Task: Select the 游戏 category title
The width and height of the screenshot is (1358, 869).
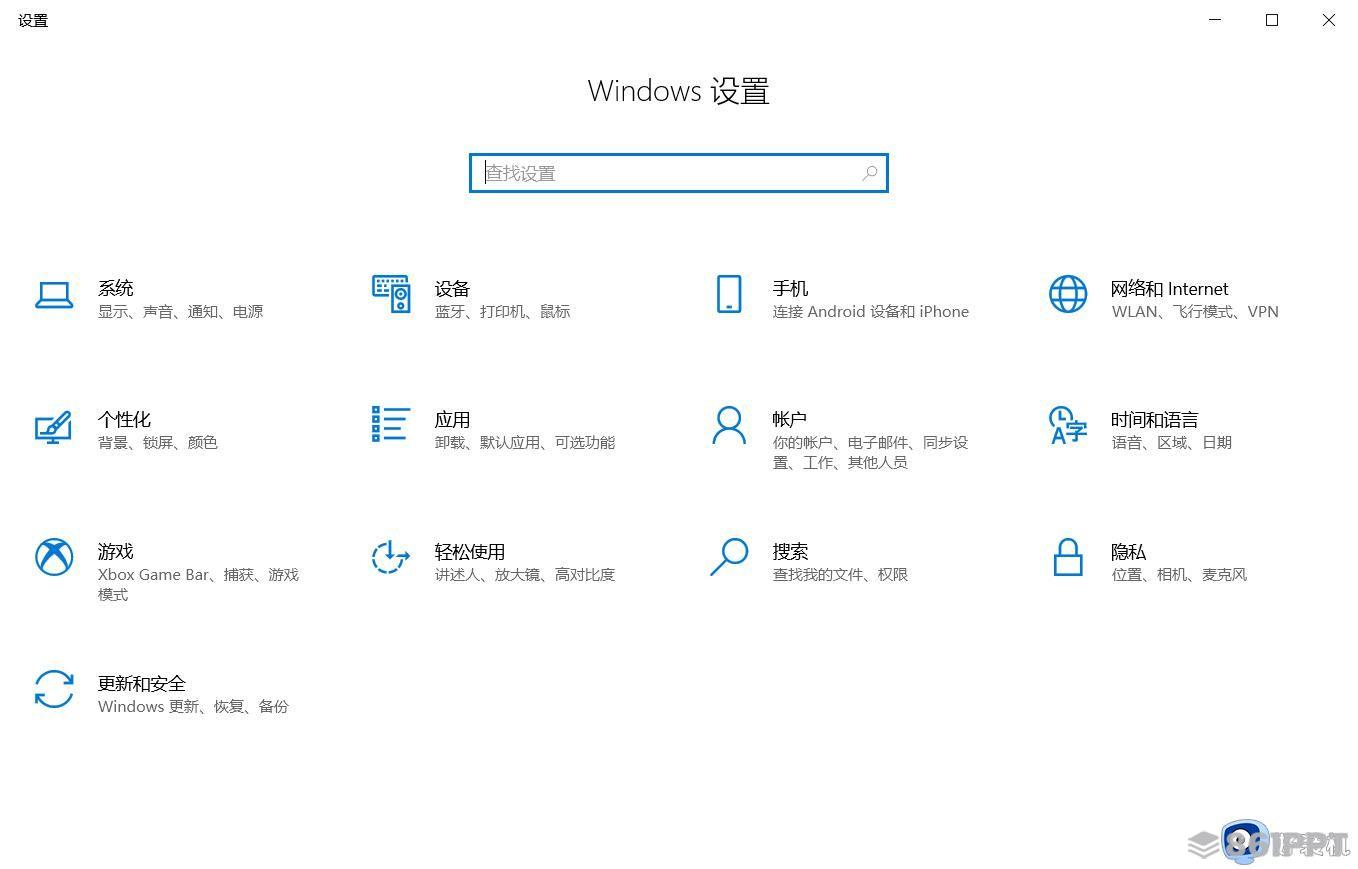Action: (x=116, y=551)
